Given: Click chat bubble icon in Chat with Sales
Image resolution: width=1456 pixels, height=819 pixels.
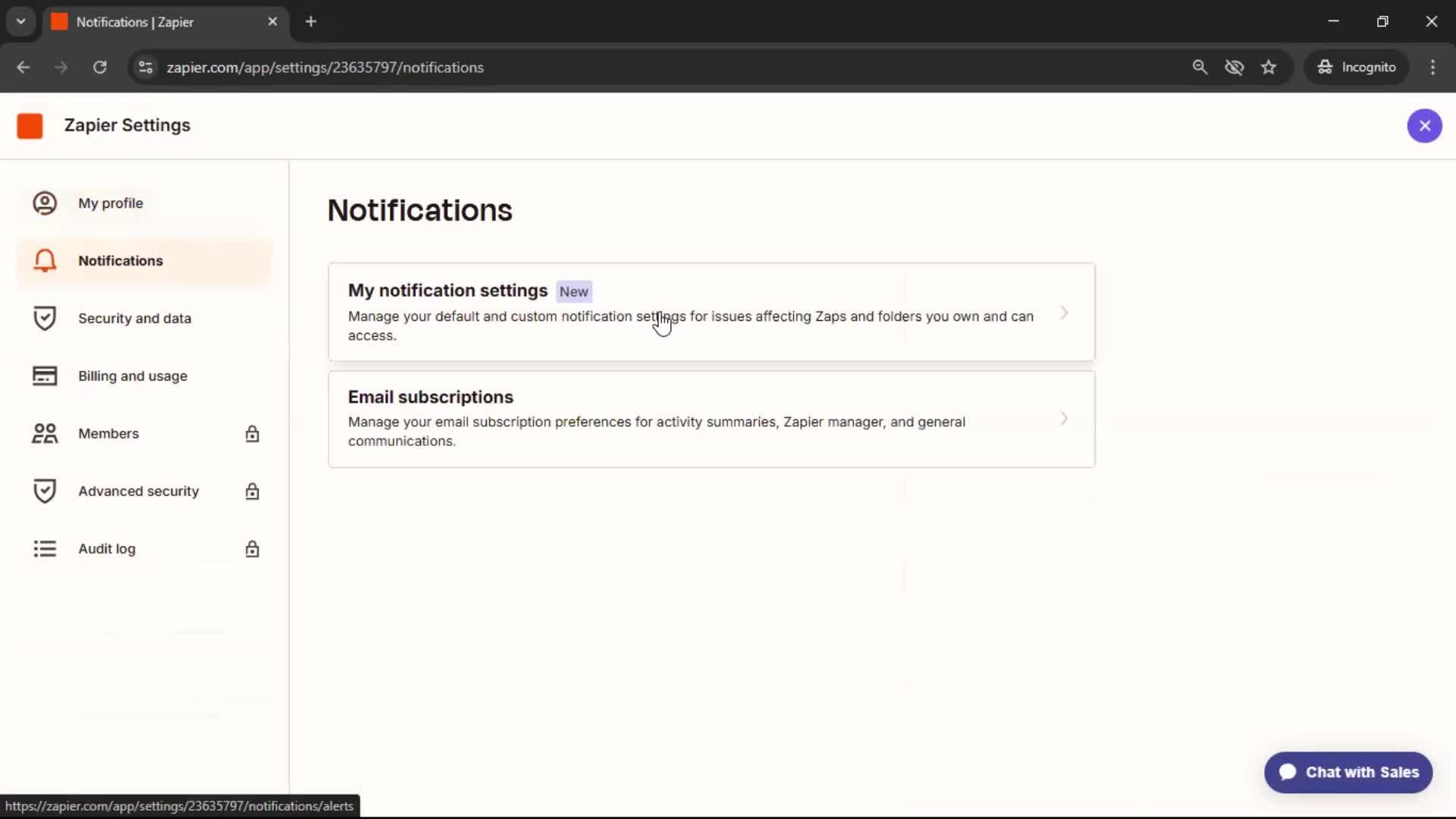Looking at the screenshot, I should (1288, 772).
